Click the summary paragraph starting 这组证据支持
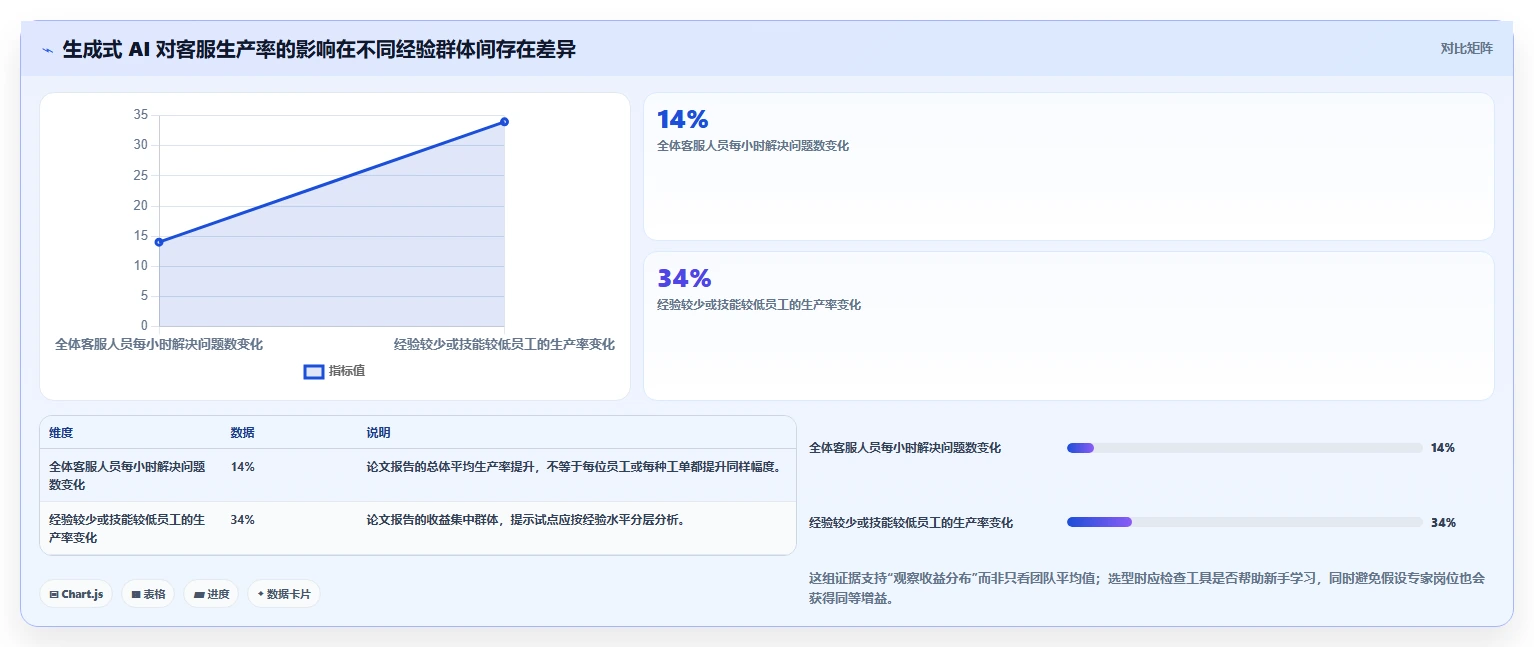 point(1147,588)
